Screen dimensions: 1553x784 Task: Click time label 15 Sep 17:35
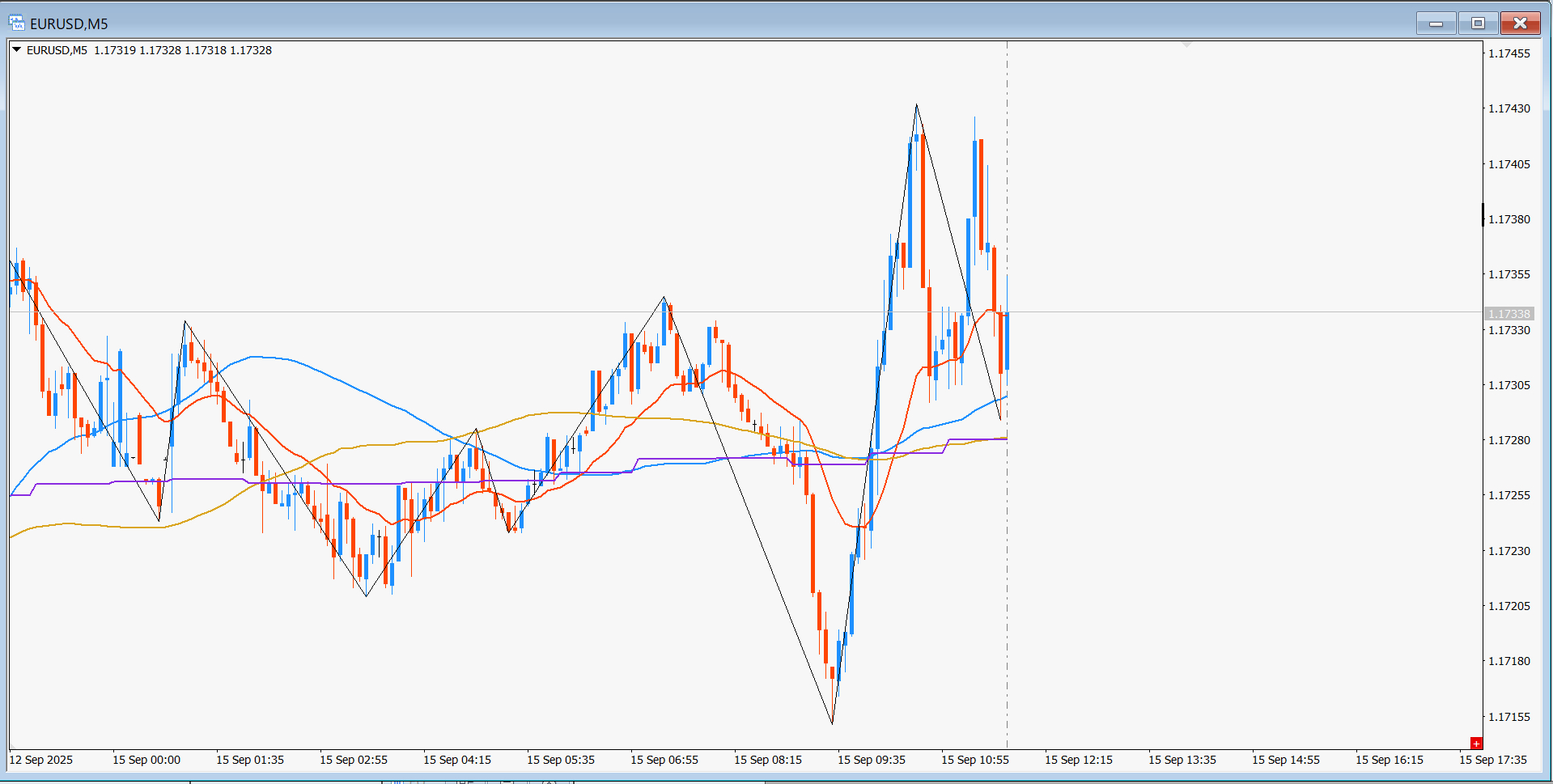[x=1493, y=760]
